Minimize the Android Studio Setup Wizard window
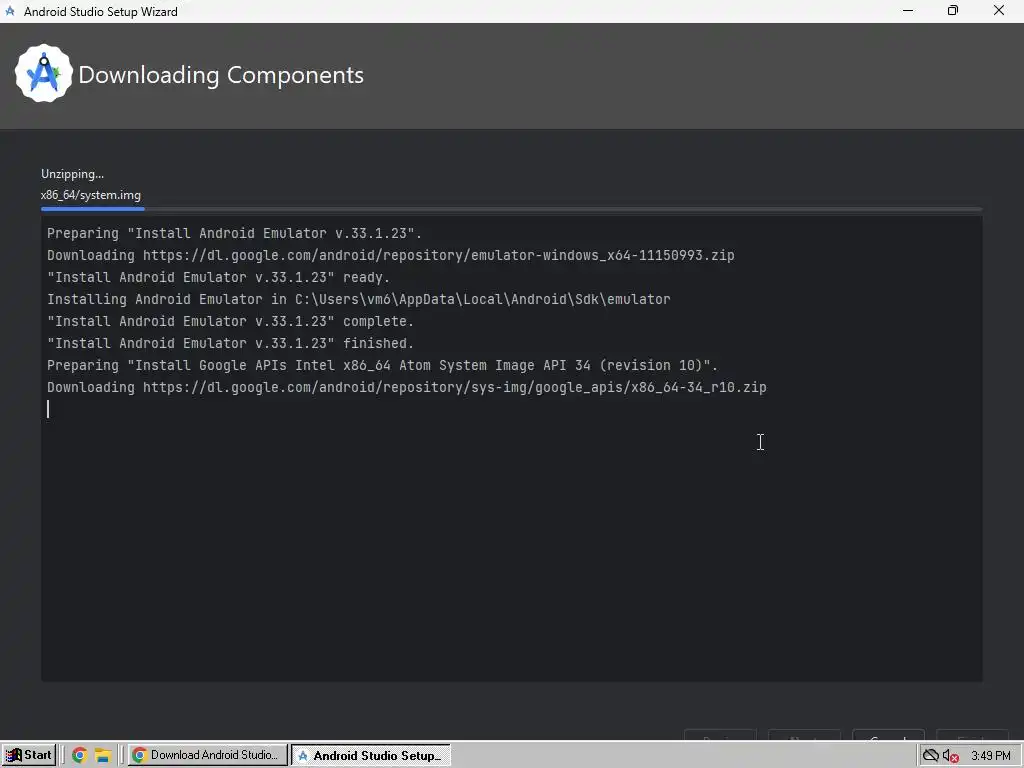 pyautogui.click(x=908, y=11)
